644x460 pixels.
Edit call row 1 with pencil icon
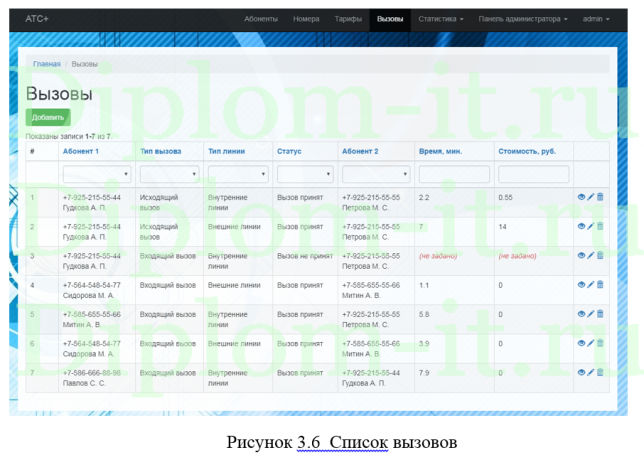591,197
